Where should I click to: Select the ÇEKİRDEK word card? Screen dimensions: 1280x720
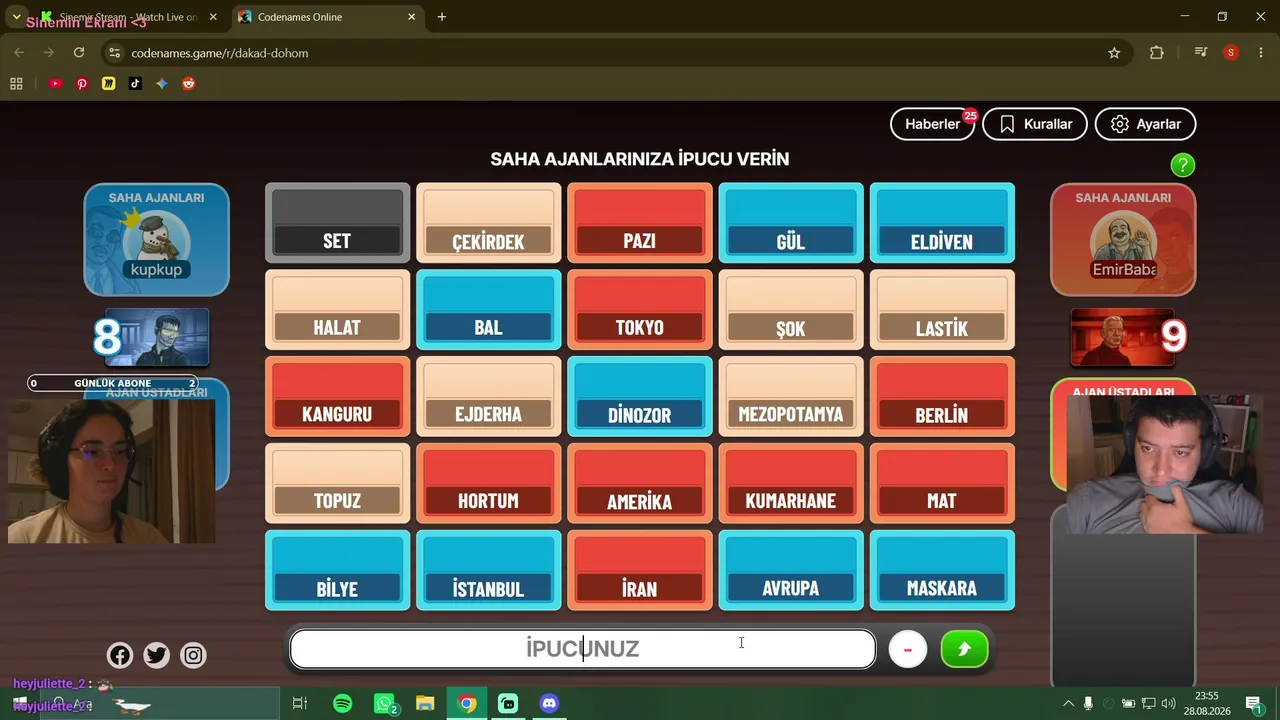[x=489, y=223]
